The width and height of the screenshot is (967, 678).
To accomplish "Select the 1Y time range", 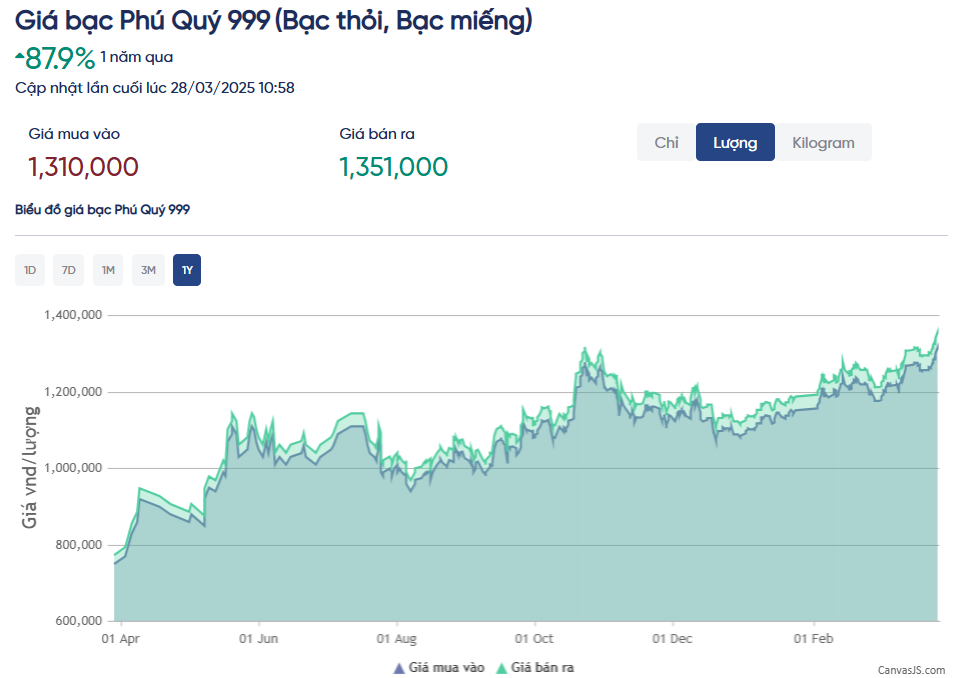I will point(187,270).
